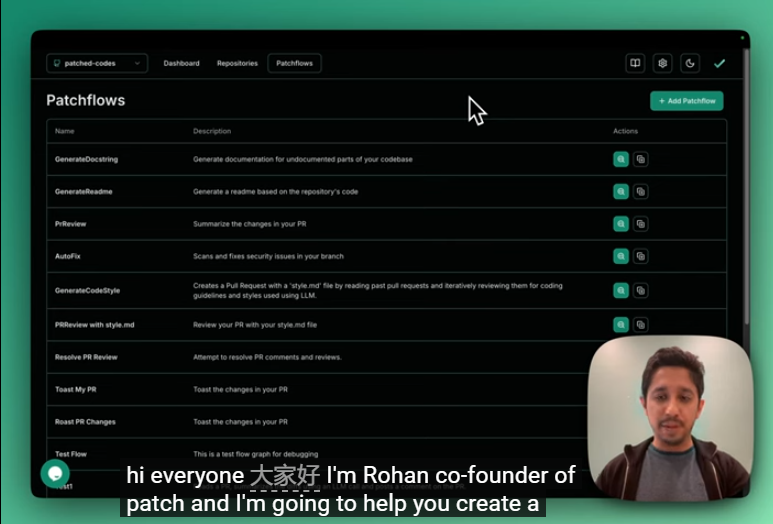Open the Toast My PR patchflow
Viewport: 773px width, 524px height.
pos(76,389)
